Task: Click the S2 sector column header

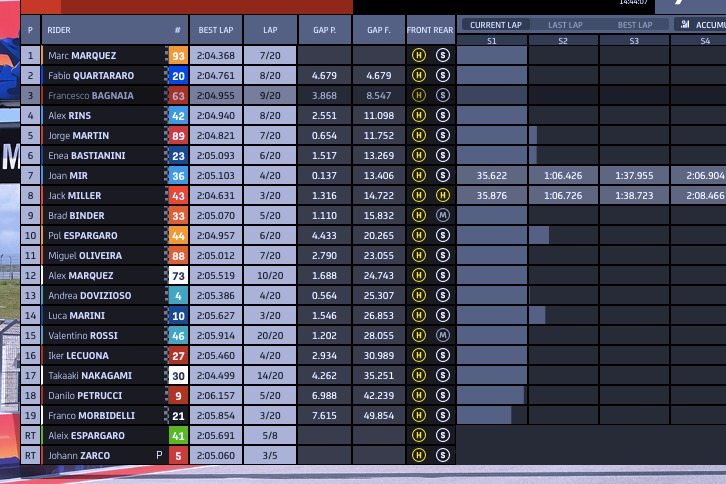Action: [563, 41]
